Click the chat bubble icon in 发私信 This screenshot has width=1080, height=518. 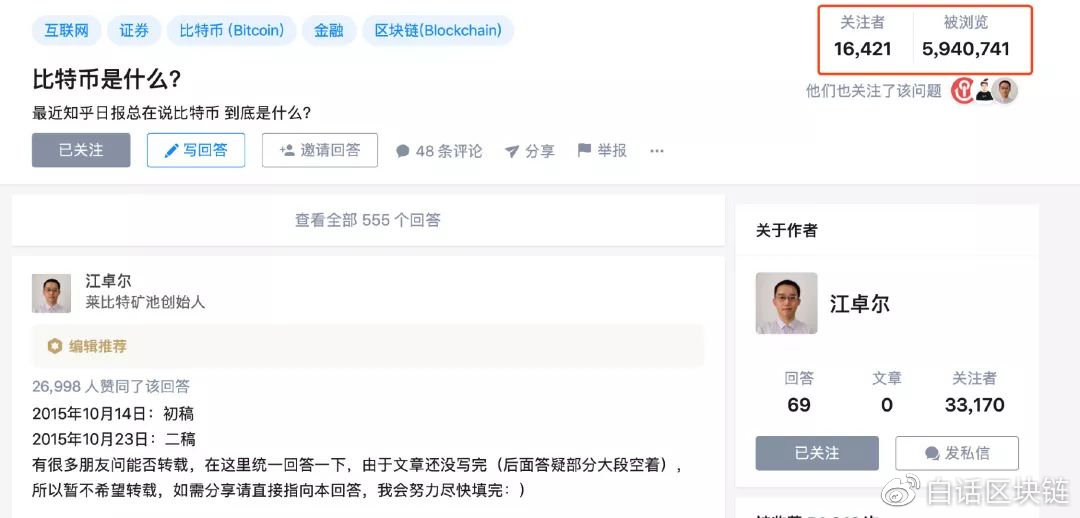tap(932, 453)
